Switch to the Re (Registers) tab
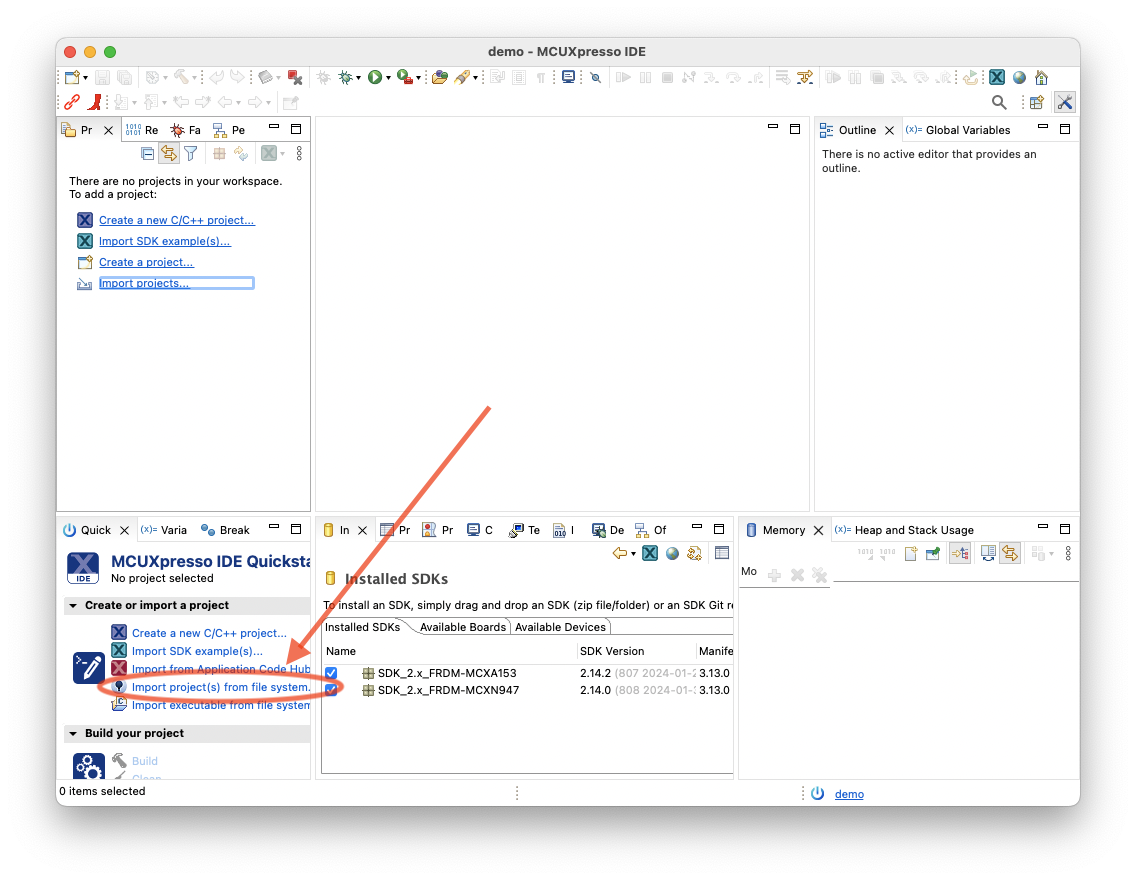Image resolution: width=1136 pixels, height=880 pixels. click(x=142, y=130)
